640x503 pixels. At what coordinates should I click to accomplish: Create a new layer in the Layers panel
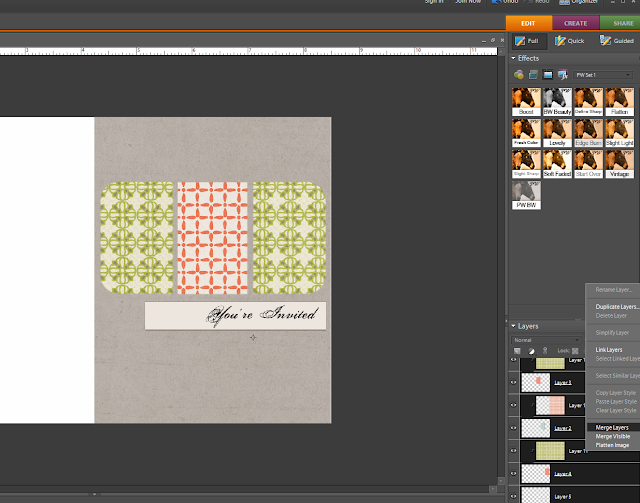coord(518,351)
